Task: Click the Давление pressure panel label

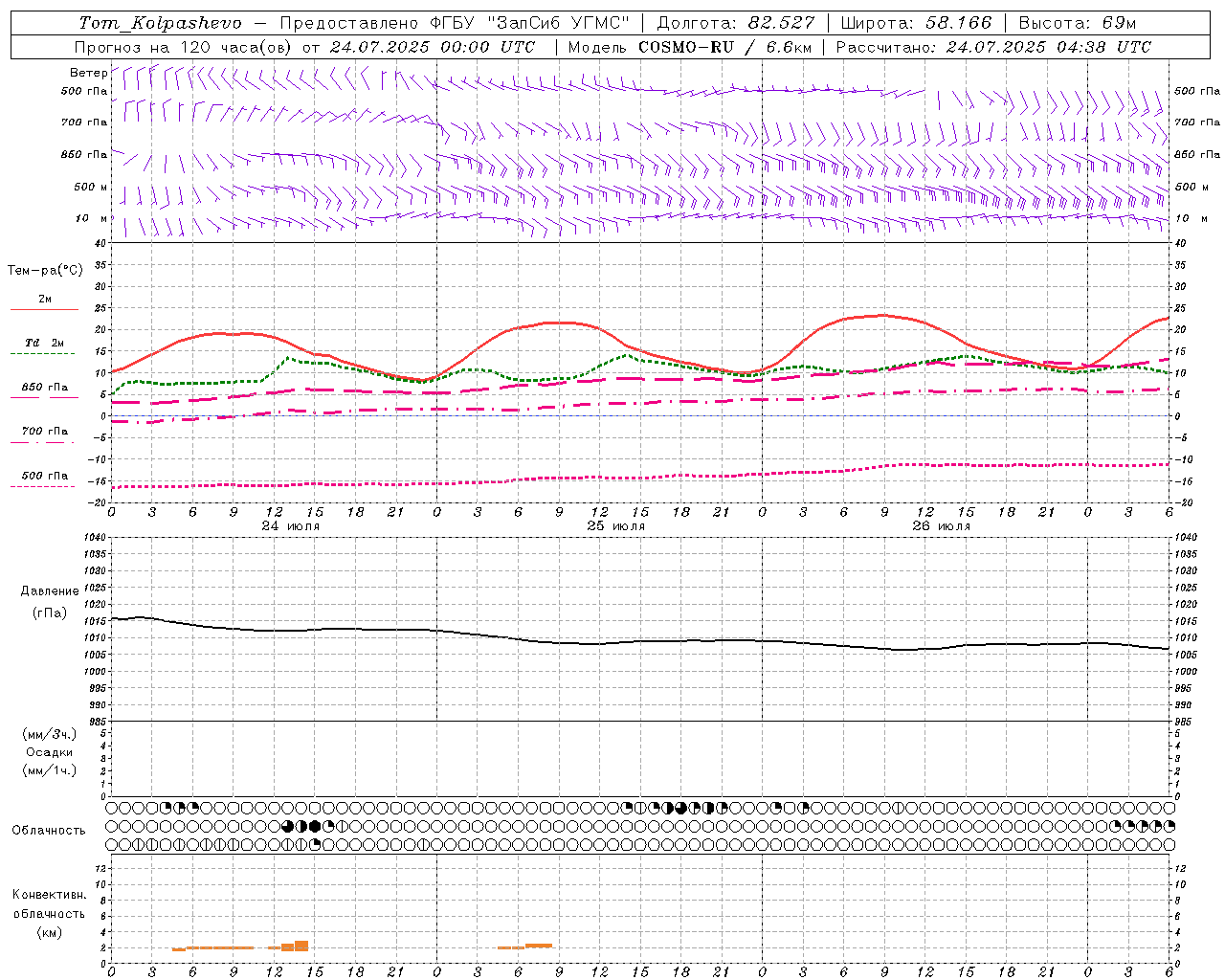Action: 50,590
